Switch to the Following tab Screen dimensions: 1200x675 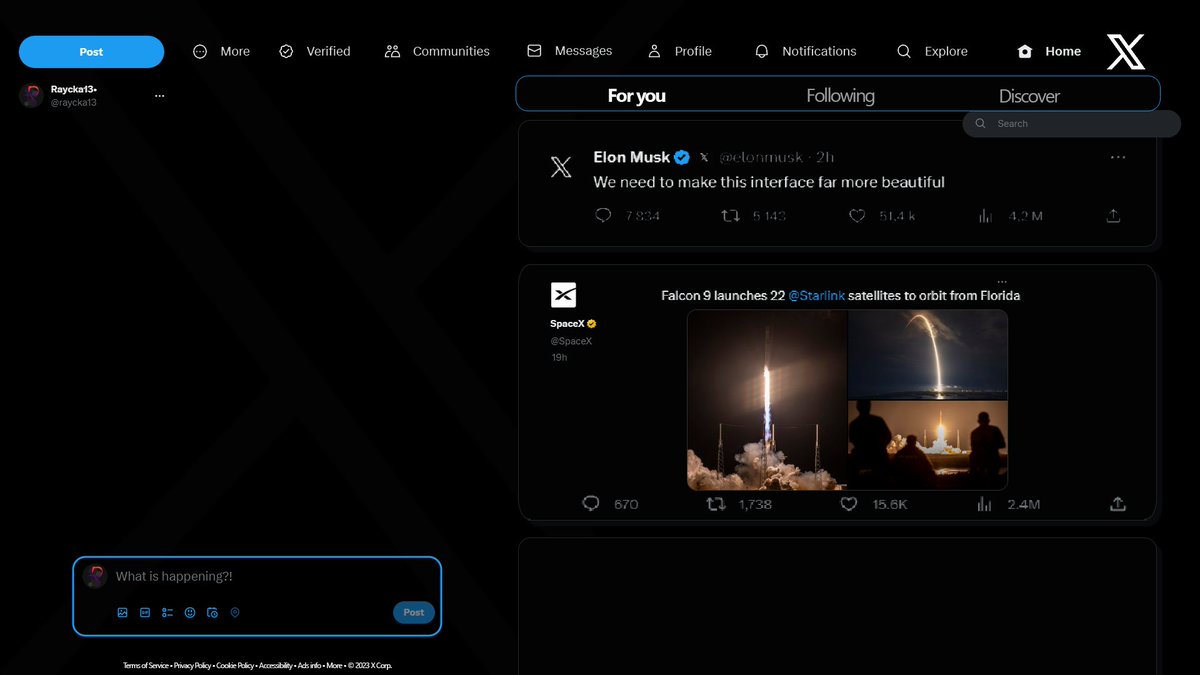click(x=840, y=96)
